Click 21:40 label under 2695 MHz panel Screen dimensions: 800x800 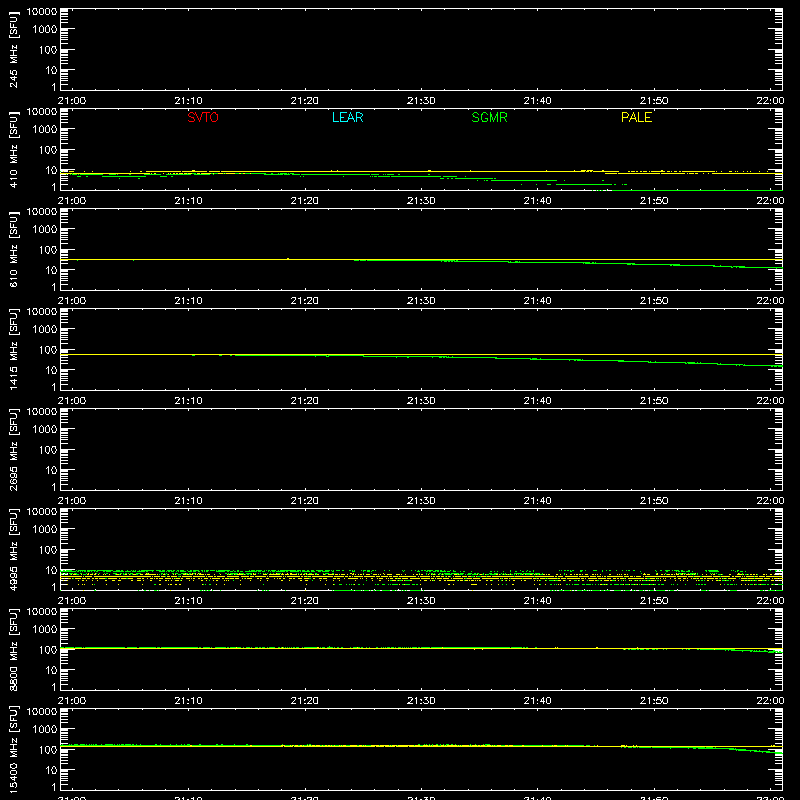tap(537, 501)
